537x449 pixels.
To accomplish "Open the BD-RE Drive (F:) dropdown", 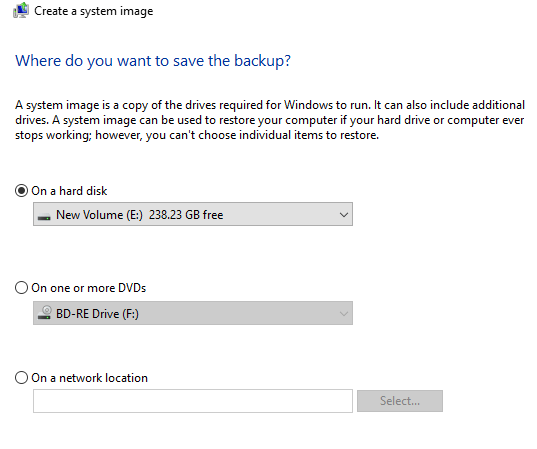I will [x=193, y=313].
